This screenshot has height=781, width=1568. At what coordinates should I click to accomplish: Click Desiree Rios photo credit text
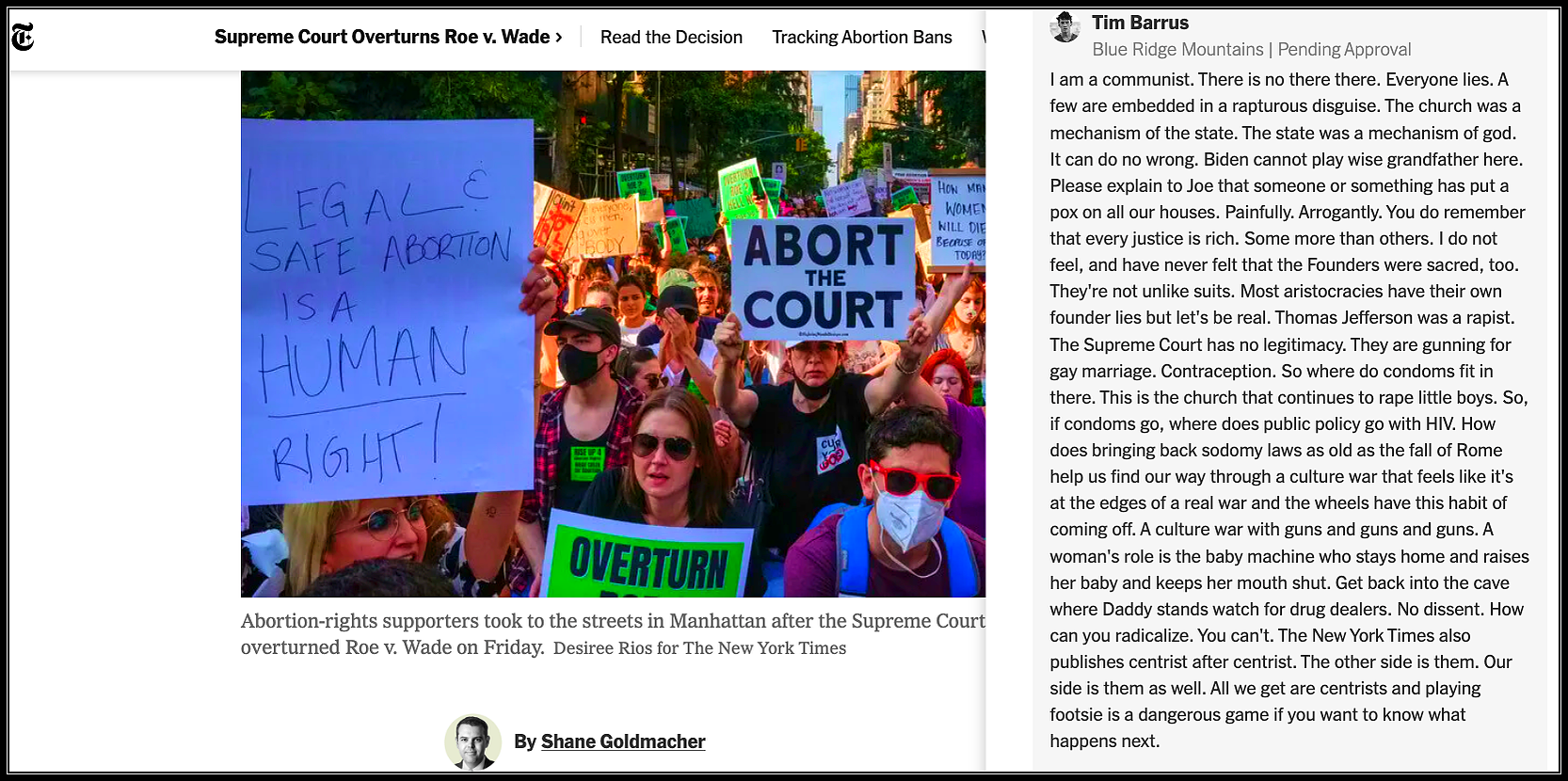[699, 648]
